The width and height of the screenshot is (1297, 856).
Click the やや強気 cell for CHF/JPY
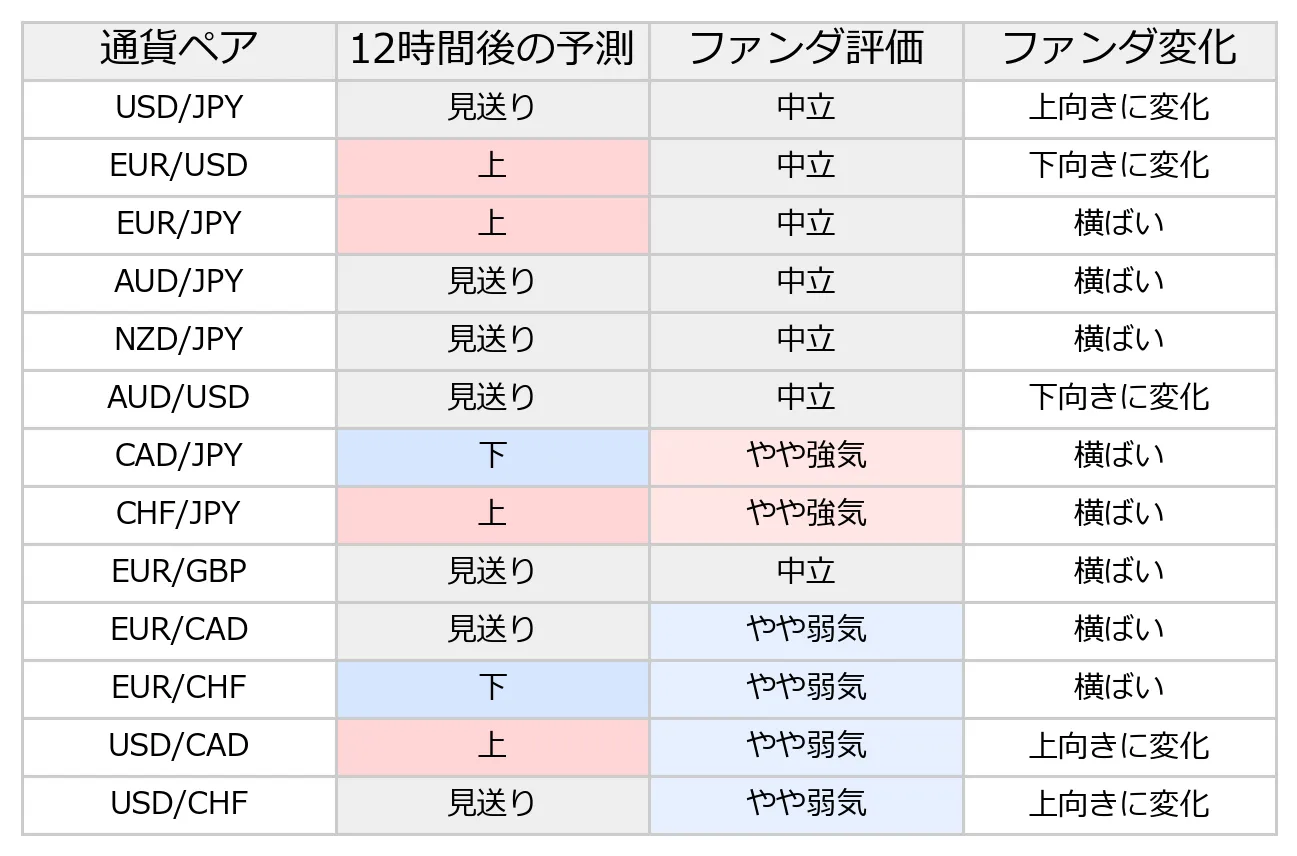[806, 513]
